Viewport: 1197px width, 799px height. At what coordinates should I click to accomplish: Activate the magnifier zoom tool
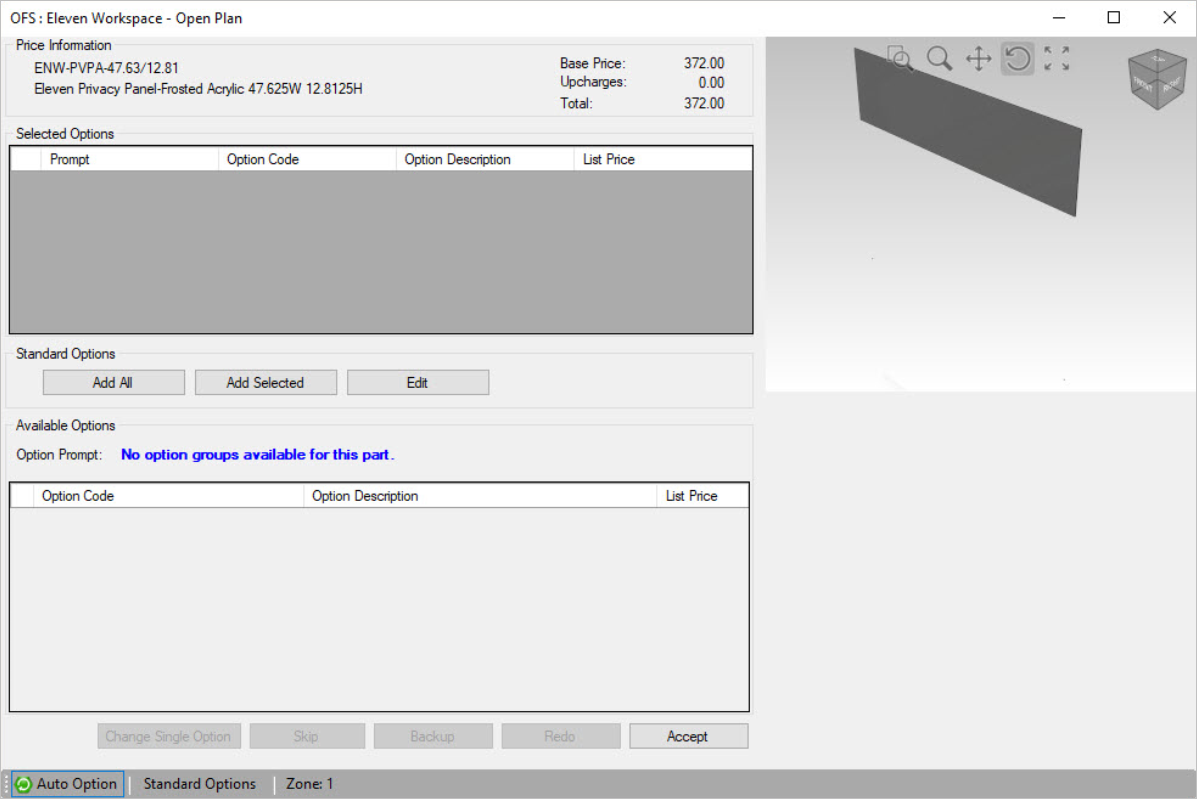pyautogui.click(x=939, y=58)
